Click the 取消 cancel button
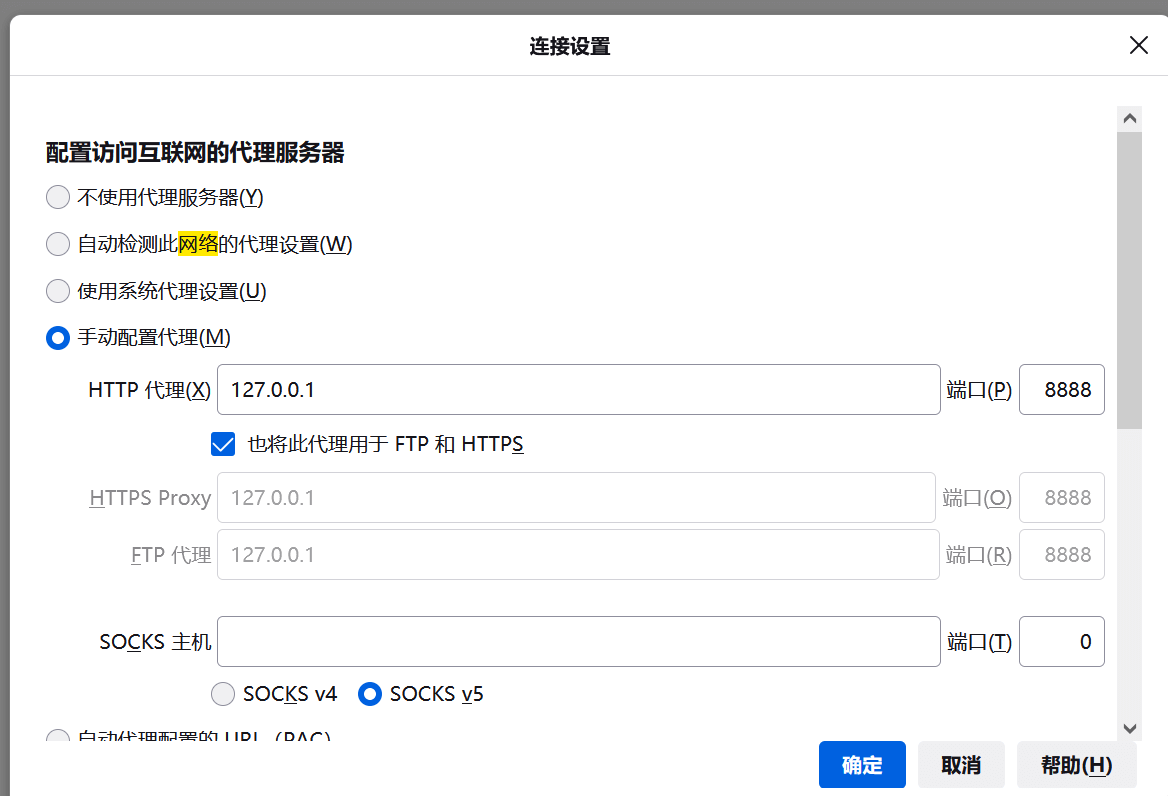Screen dimensions: 1168x796 click(x=961, y=765)
